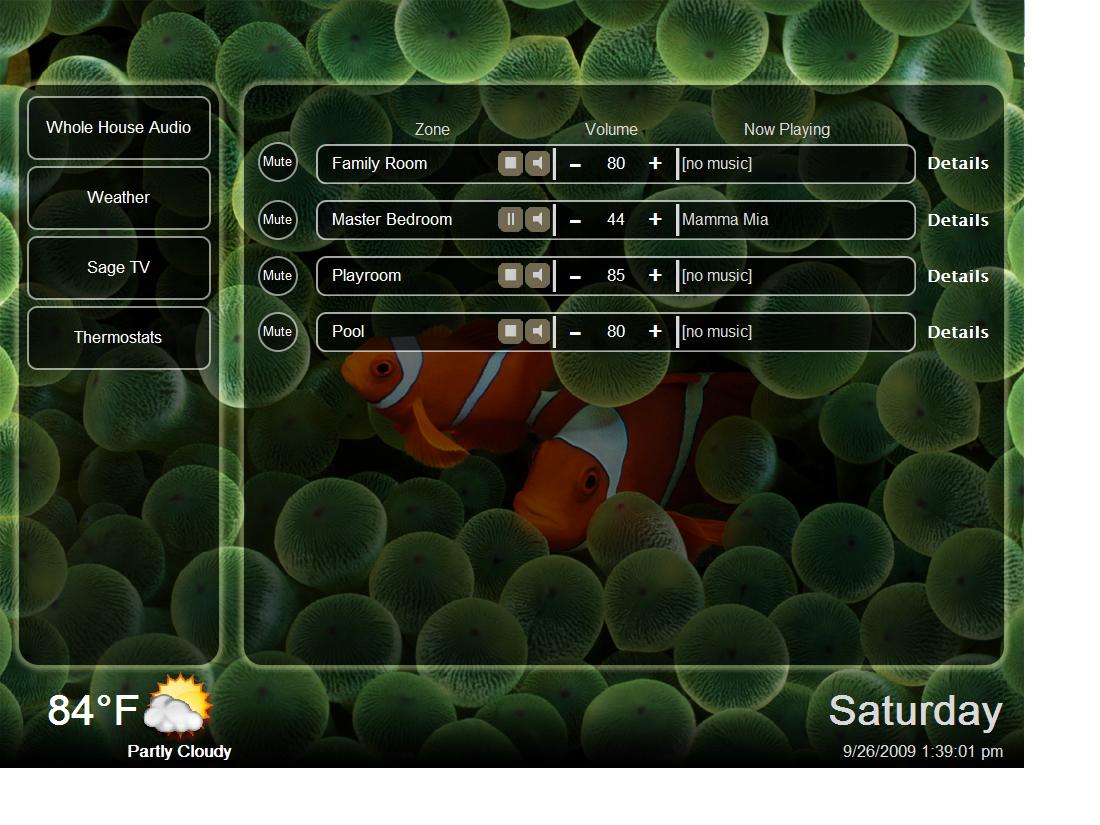
Task: Click the partly cloudy weather icon
Action: (x=178, y=705)
